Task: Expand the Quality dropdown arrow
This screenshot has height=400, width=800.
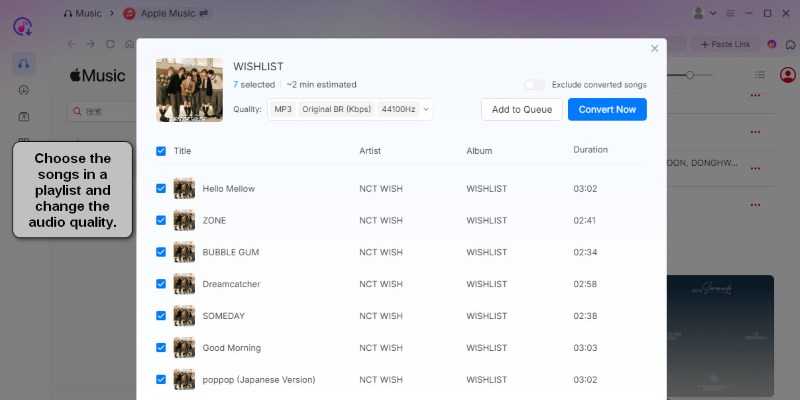Action: (x=427, y=109)
